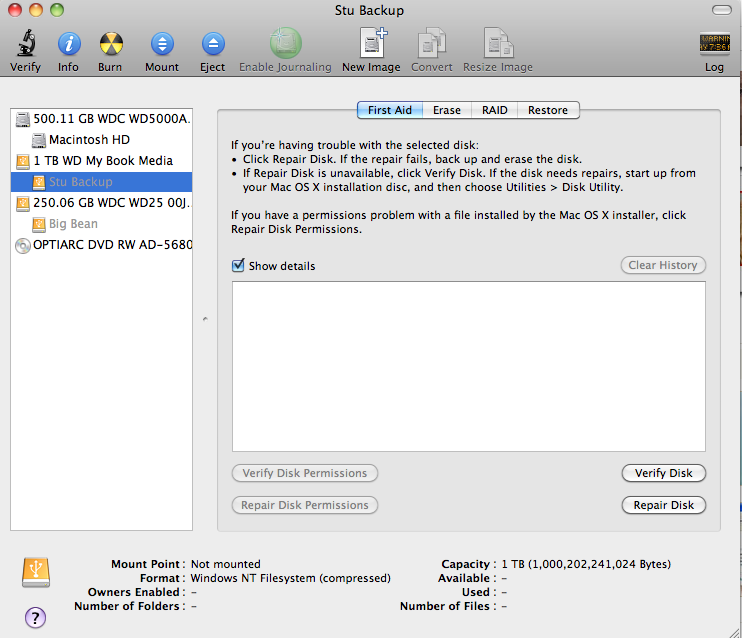742x638 pixels.
Task: Click the Enable Journaling icon
Action: tap(285, 43)
